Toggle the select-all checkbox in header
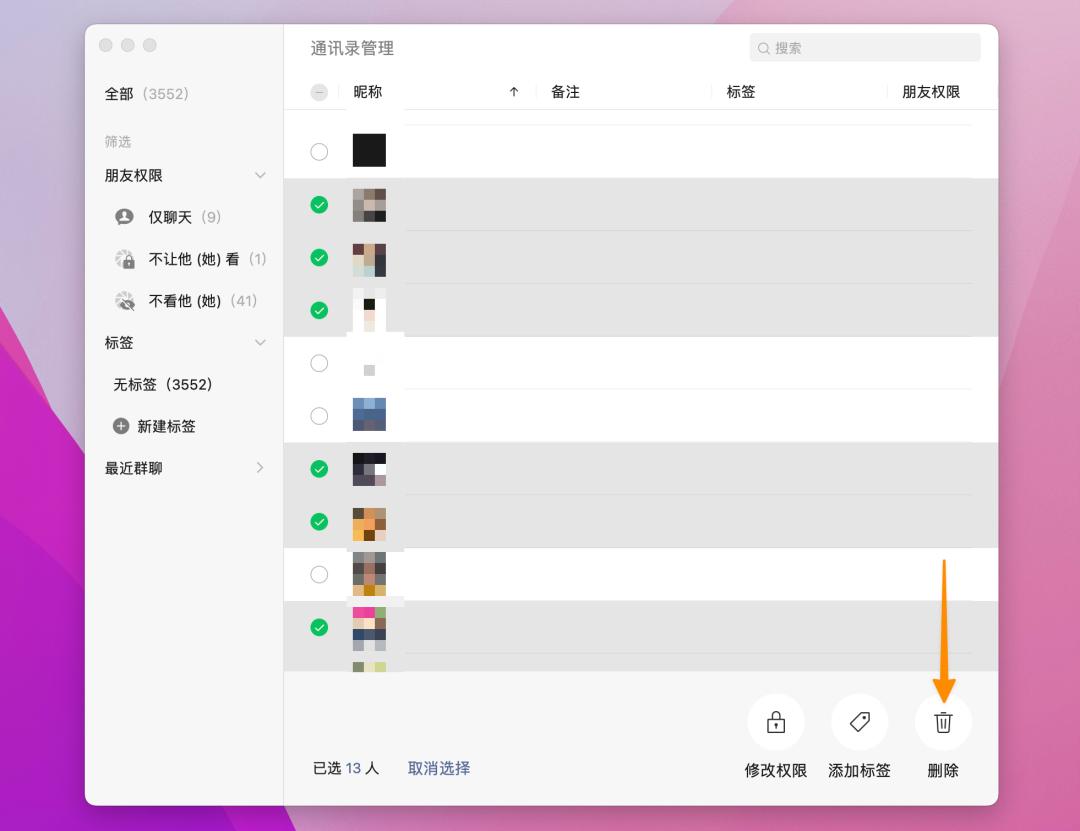 [319, 91]
